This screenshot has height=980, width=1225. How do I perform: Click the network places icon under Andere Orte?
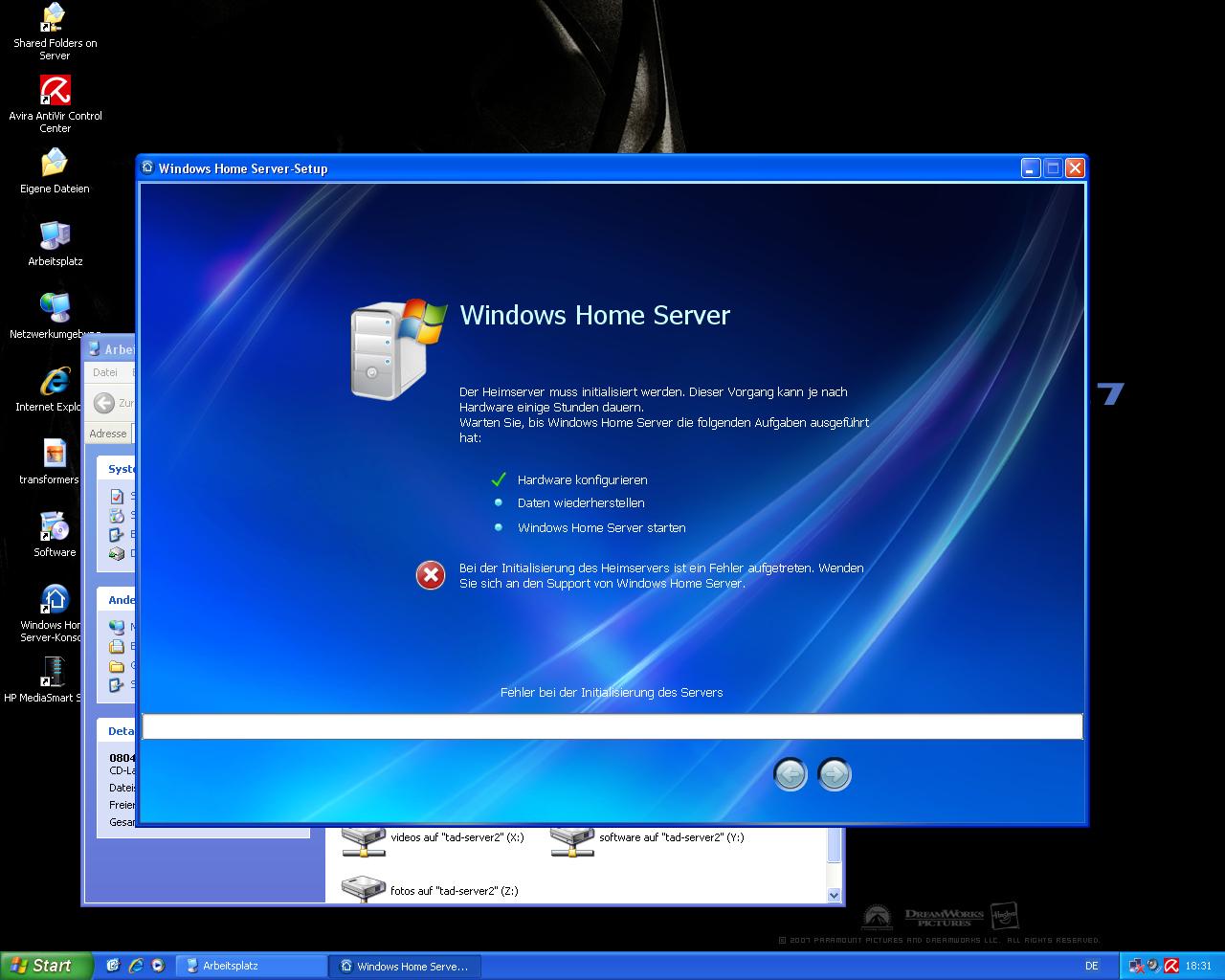click(x=117, y=627)
